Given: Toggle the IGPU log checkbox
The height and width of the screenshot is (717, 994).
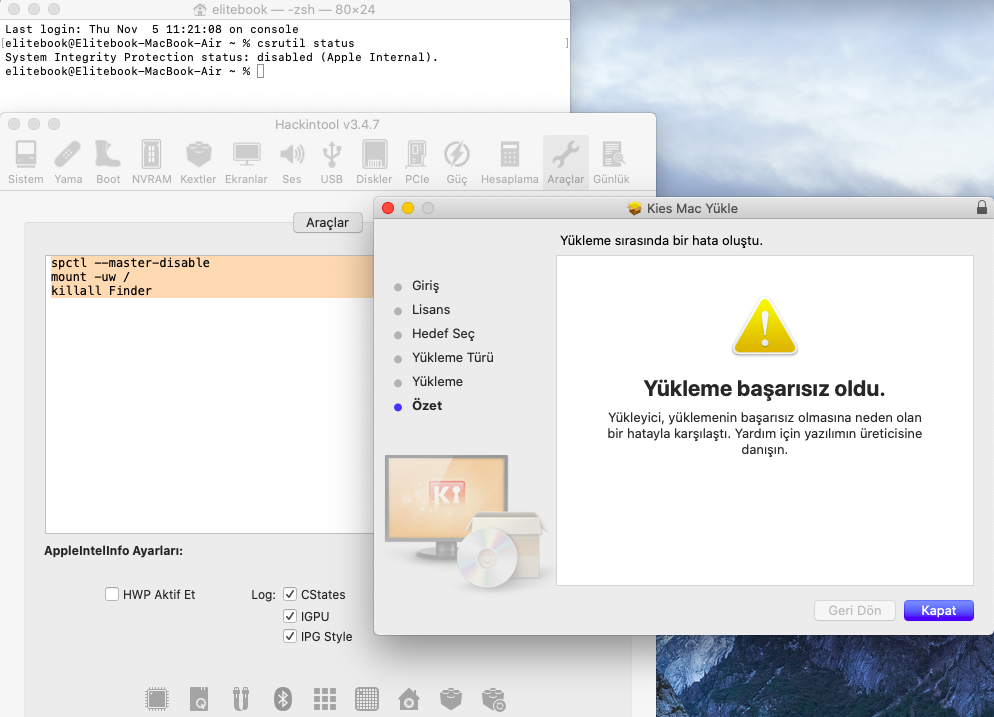Looking at the screenshot, I should click(x=290, y=616).
